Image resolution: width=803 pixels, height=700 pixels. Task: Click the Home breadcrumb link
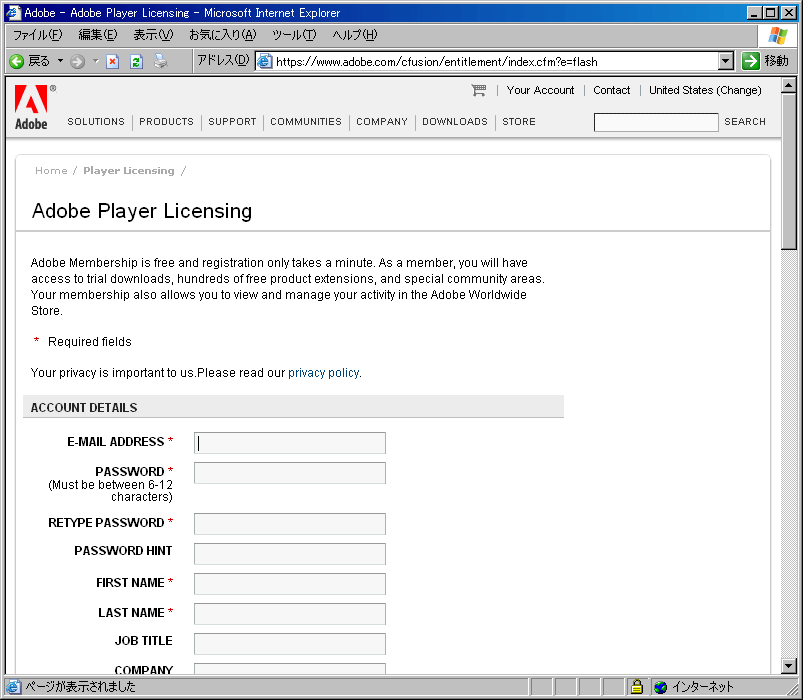[51, 171]
